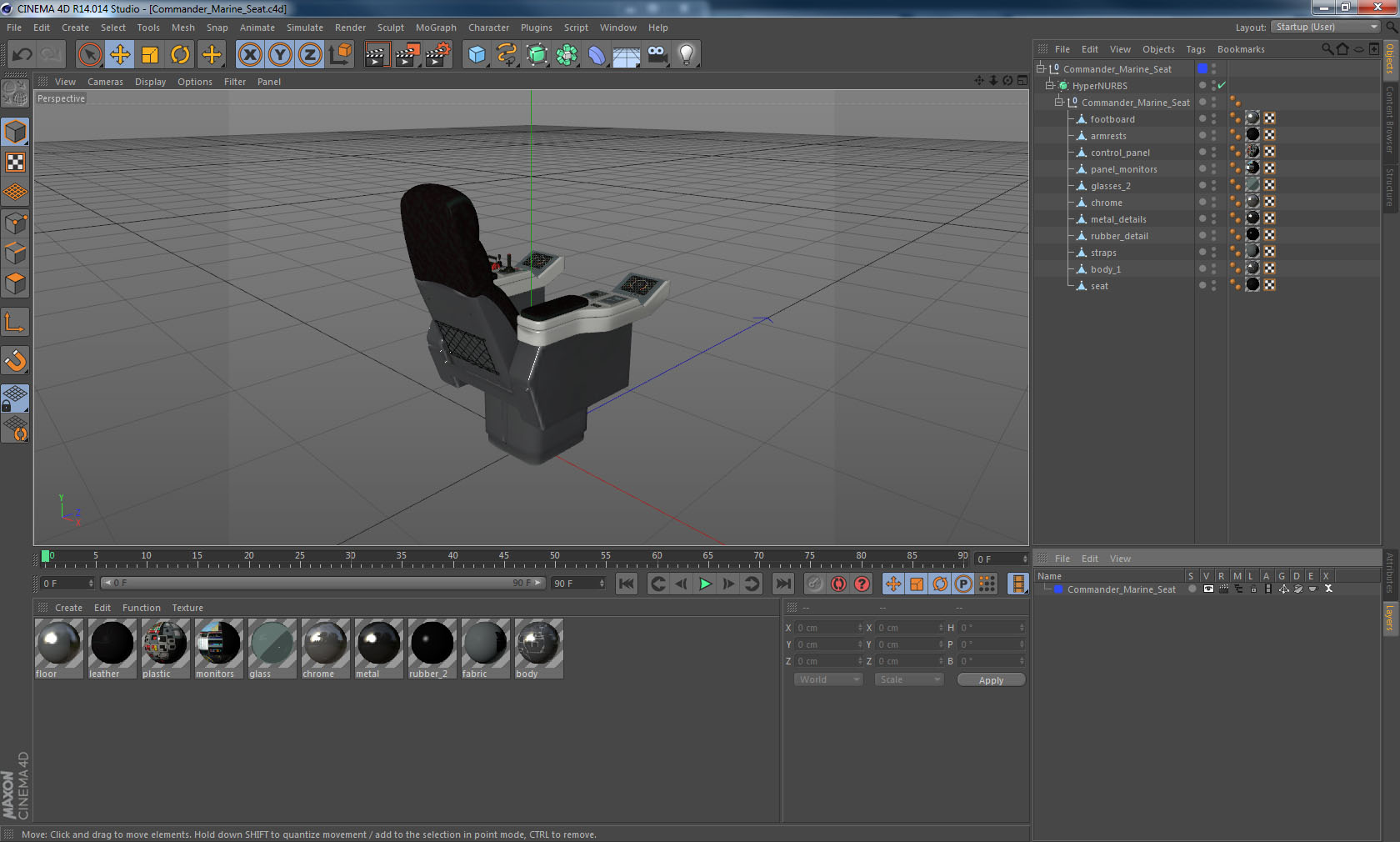The image size is (1400, 842).
Task: Open Edit Render Settings icon
Action: coord(437,55)
